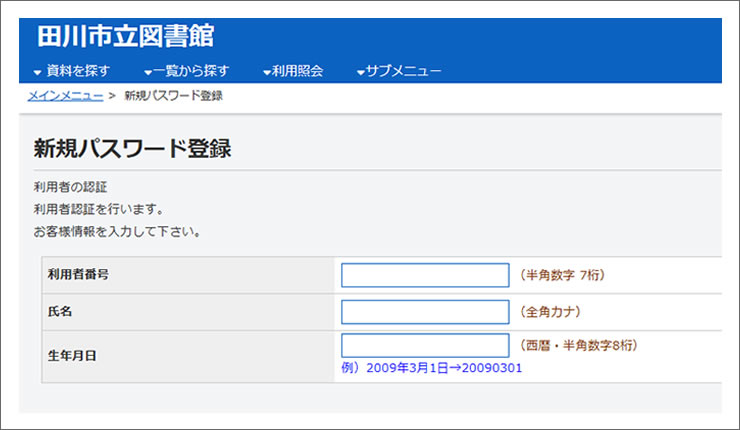Click the 新規パスワード登録 breadcrumb text
The width and height of the screenshot is (740, 430).
pyautogui.click(x=174, y=96)
